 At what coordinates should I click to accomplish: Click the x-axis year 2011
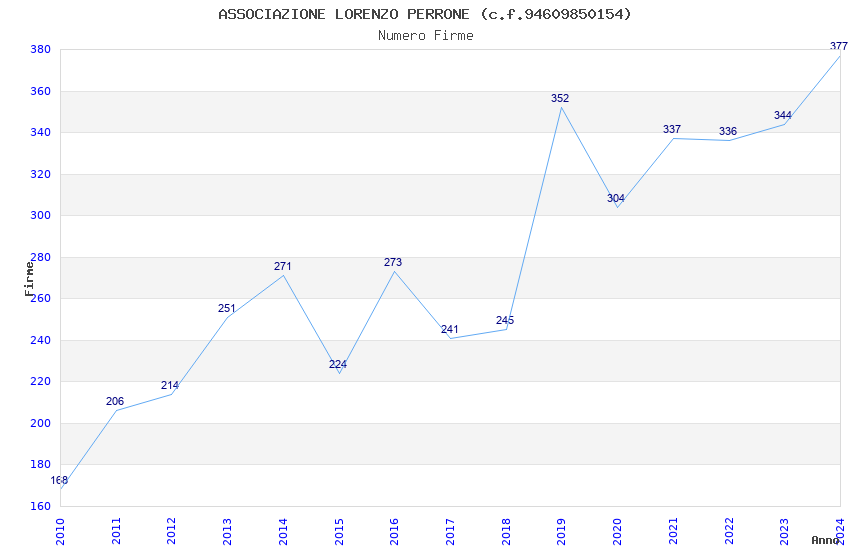[x=116, y=531]
